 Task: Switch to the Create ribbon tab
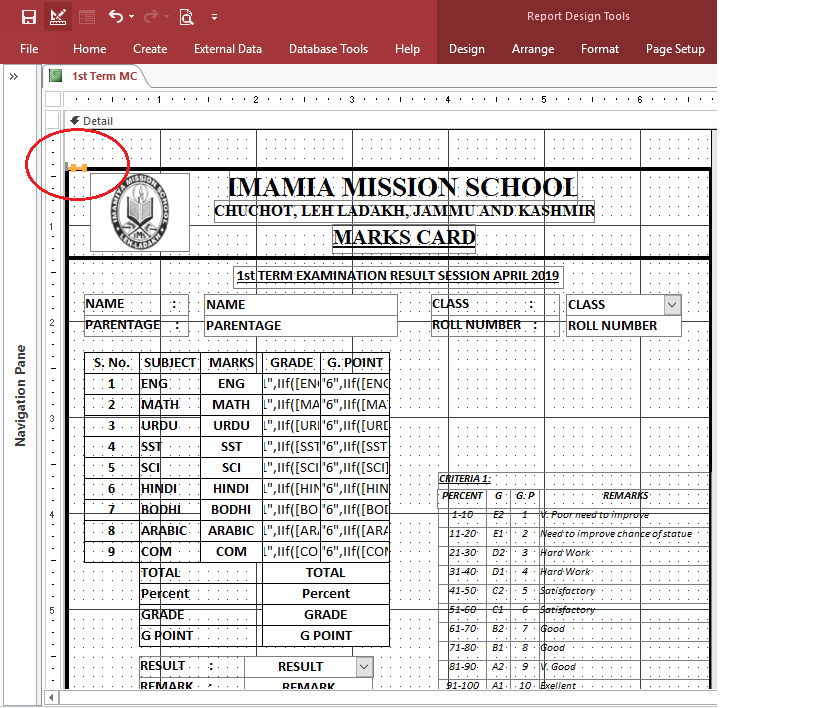(150, 49)
